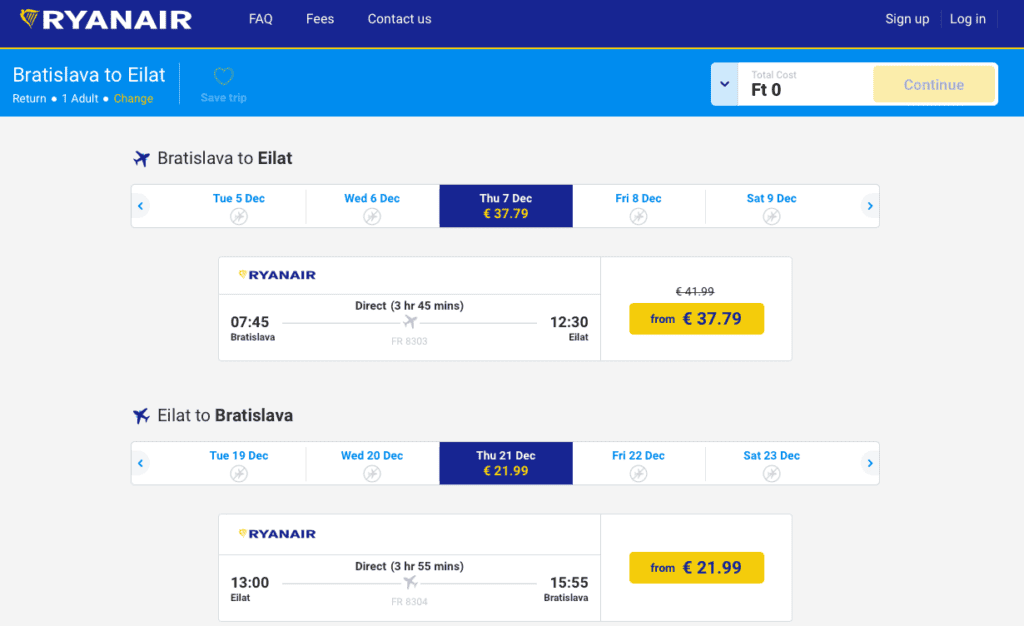Show later outbound dates with right arrow
The image size is (1024, 626).
pos(870,206)
